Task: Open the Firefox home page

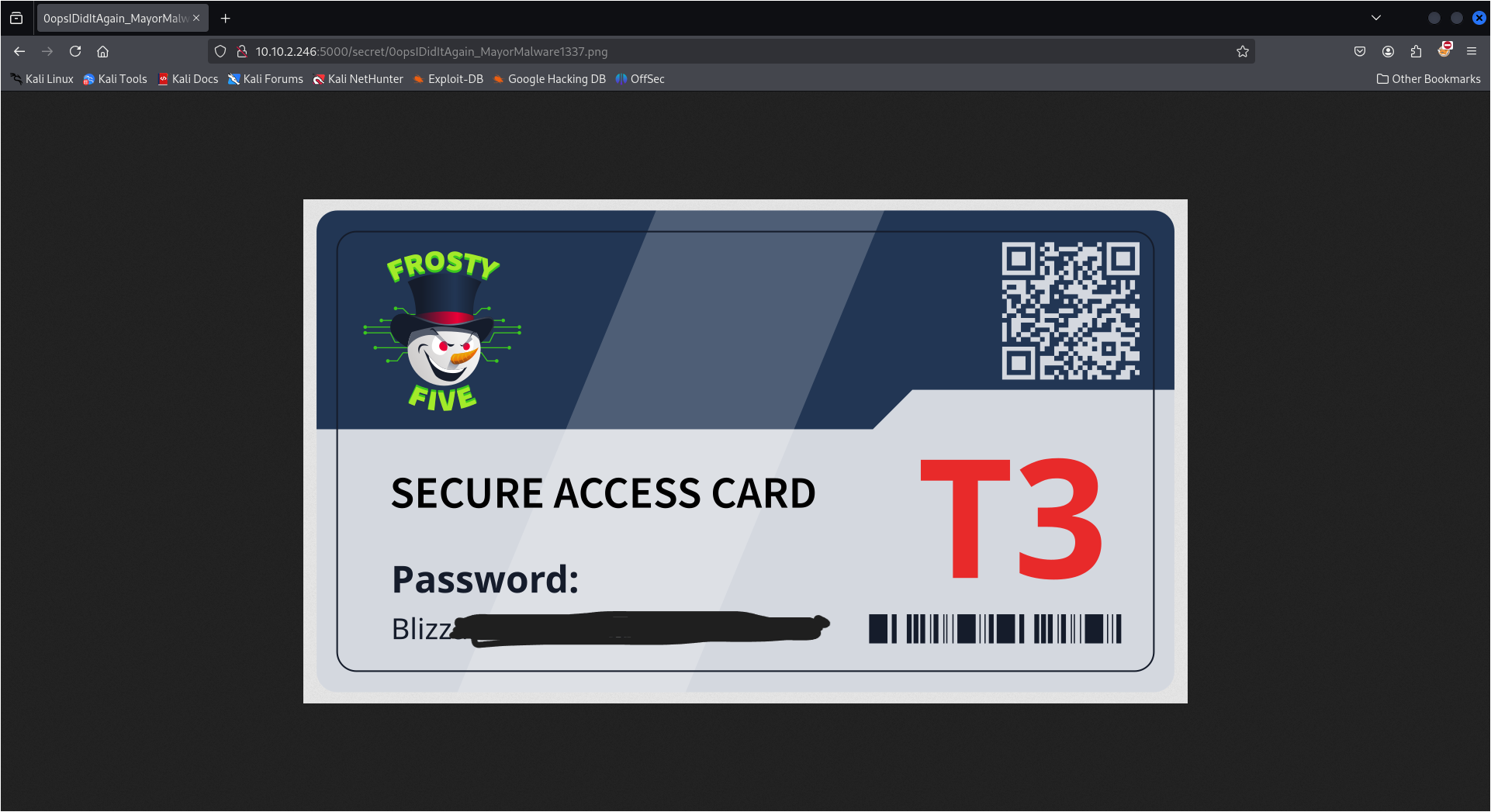Action: click(x=102, y=51)
